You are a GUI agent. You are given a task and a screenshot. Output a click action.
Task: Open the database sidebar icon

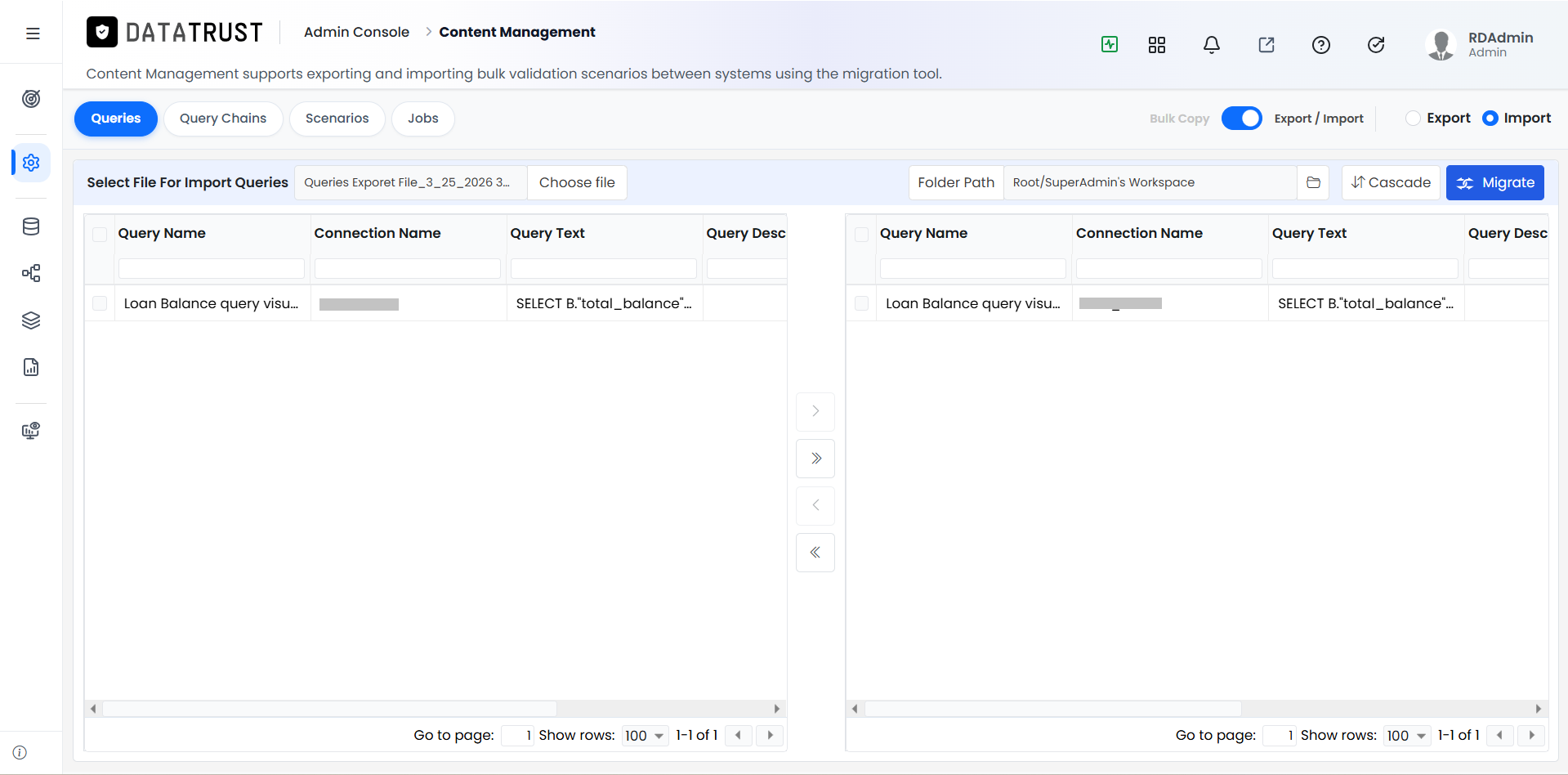(x=31, y=226)
